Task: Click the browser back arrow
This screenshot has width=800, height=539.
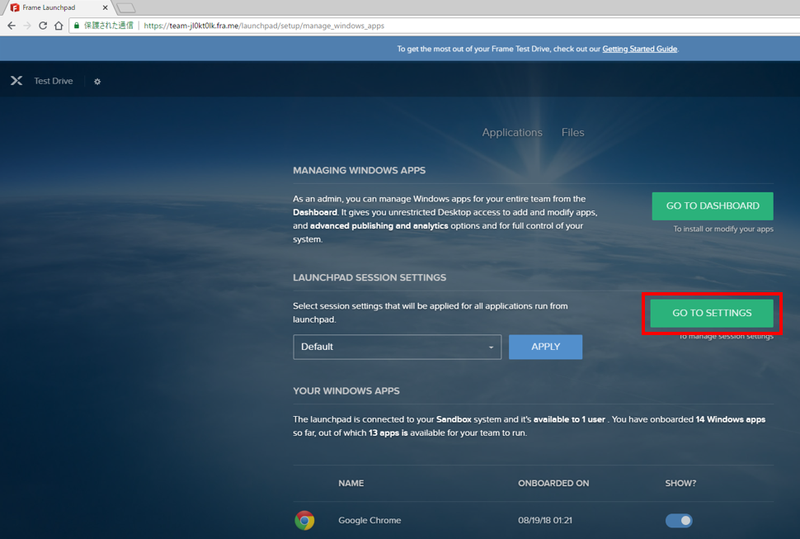Action: [11, 26]
